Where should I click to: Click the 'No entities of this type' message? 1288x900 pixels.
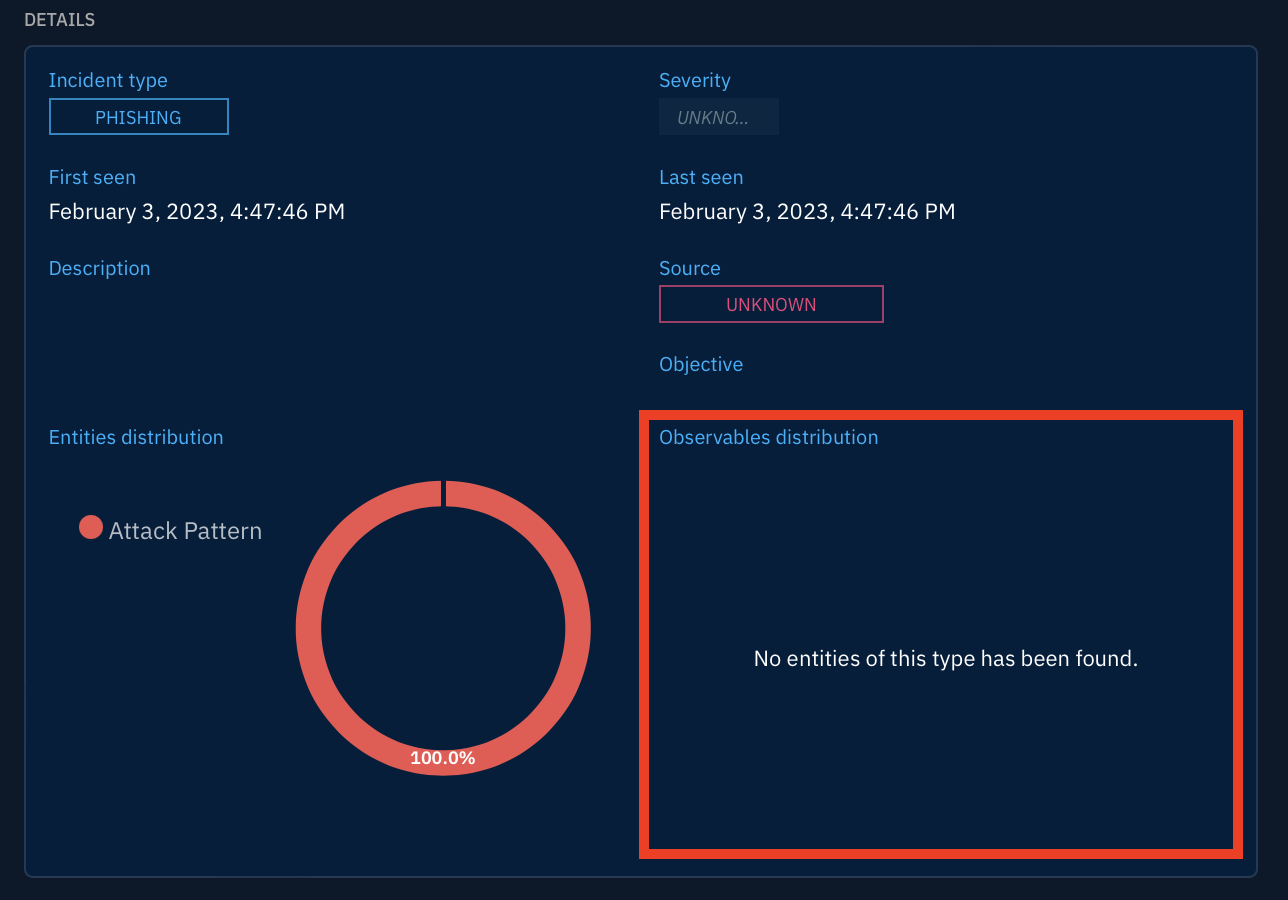[x=945, y=658]
